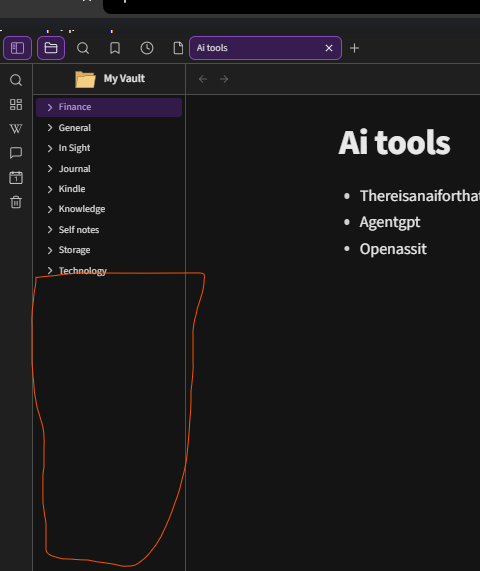Click the Thereisanaiforthat bullet item
The width and height of the screenshot is (480, 571).
click(420, 196)
